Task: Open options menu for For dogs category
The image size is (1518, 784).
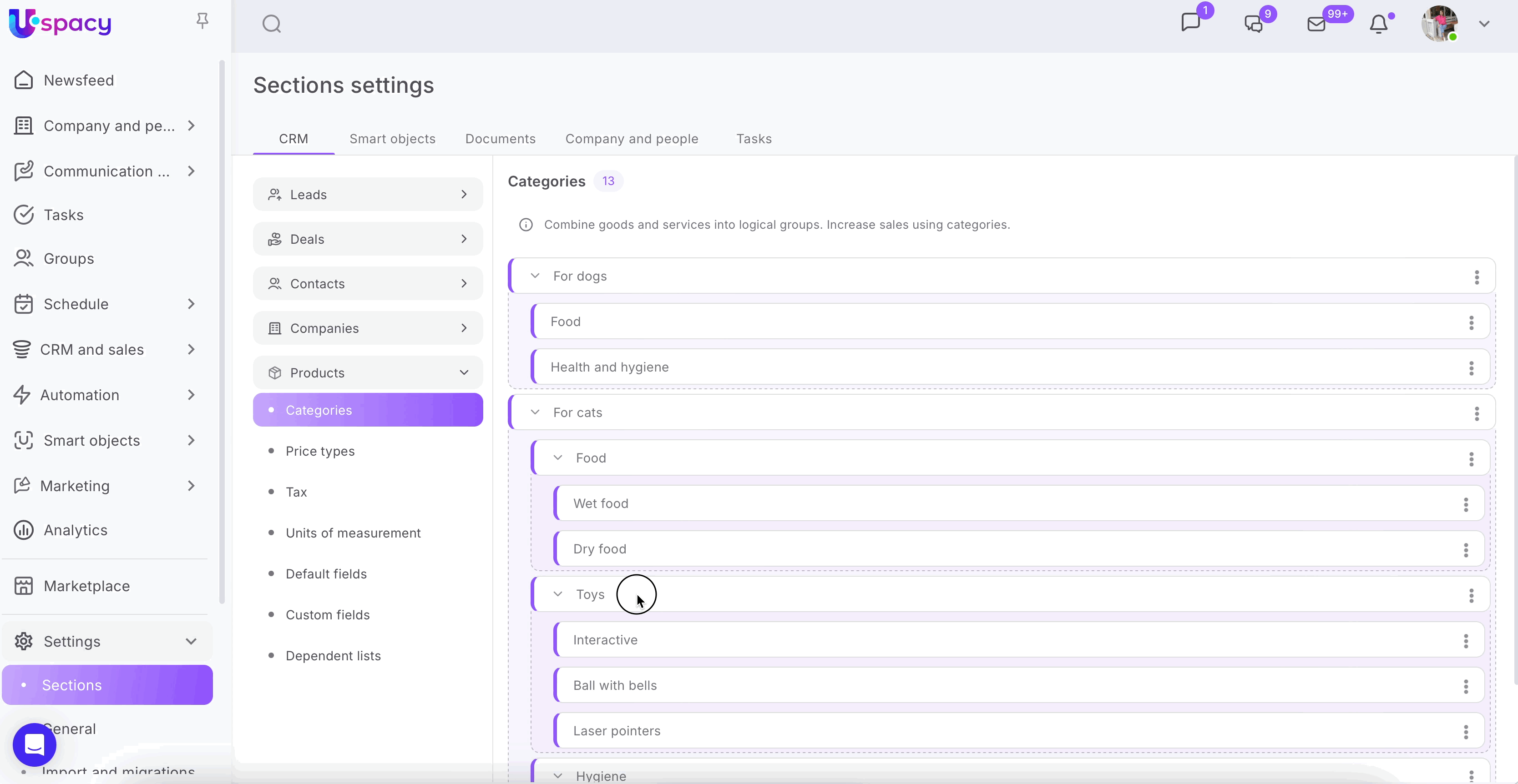Action: tap(1477, 277)
